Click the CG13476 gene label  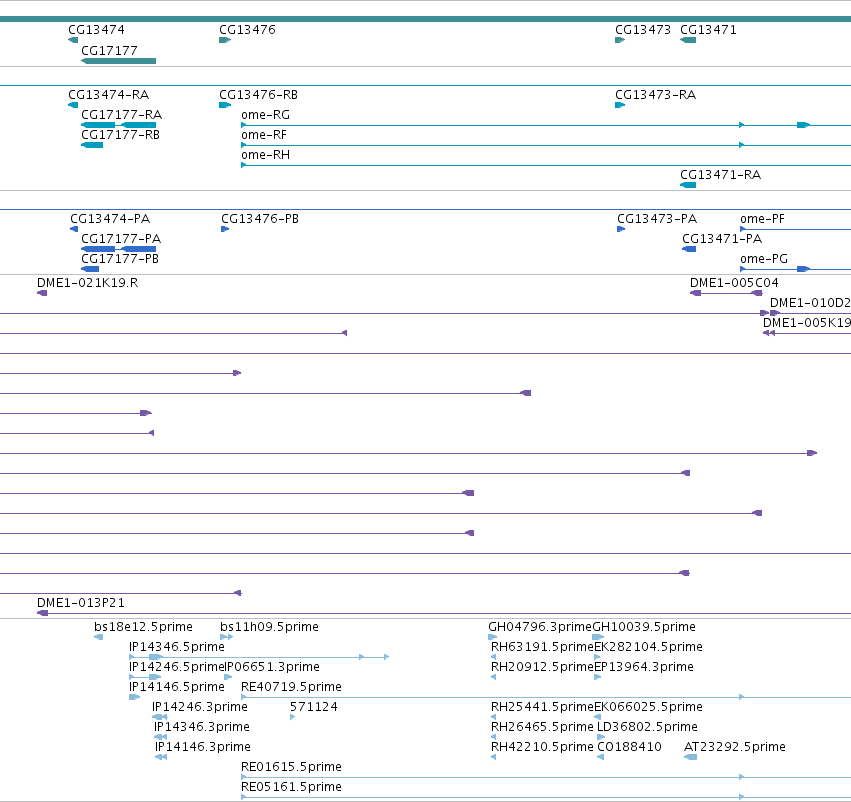(x=247, y=30)
